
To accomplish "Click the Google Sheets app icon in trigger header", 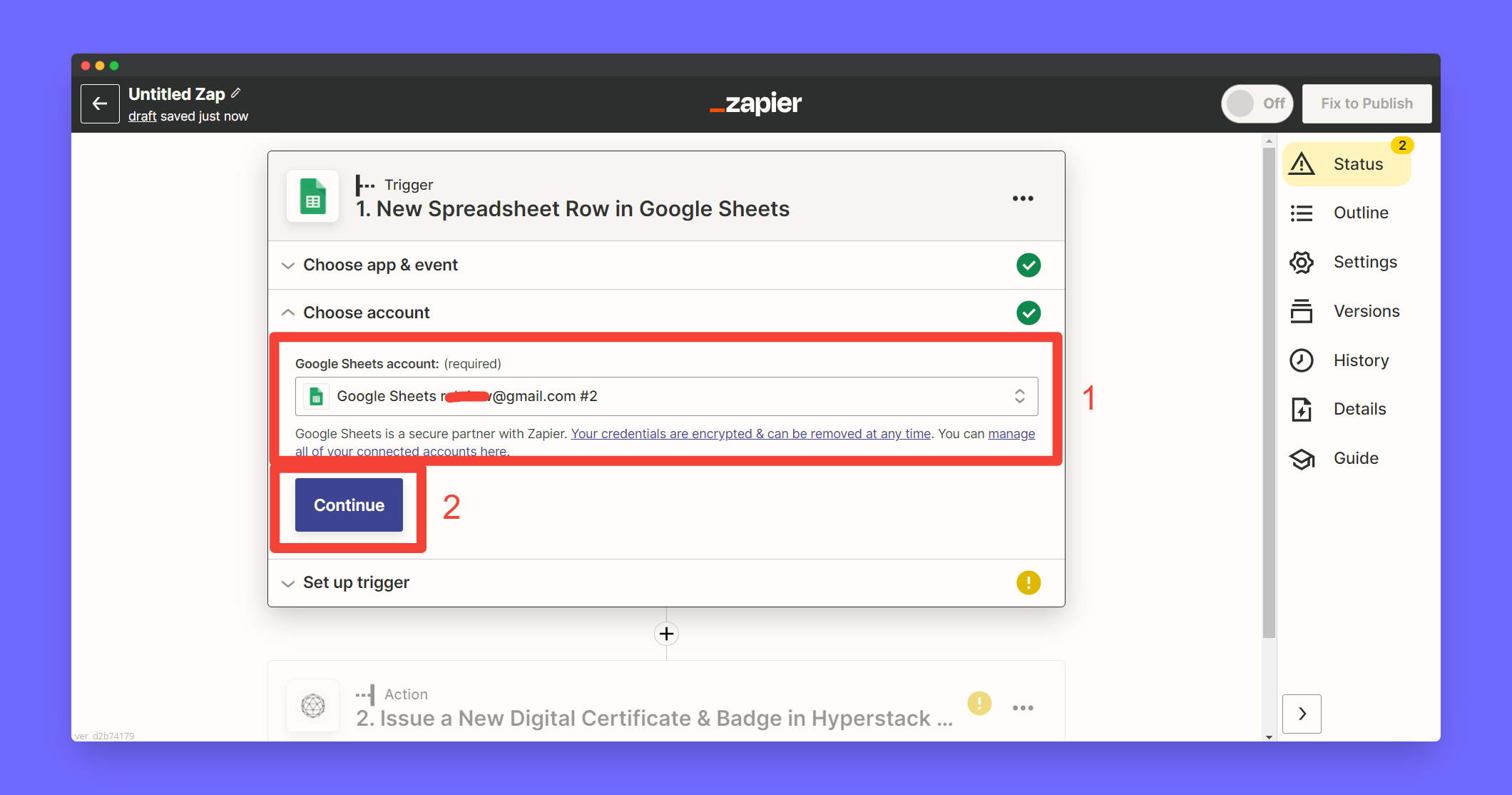I will (x=312, y=197).
